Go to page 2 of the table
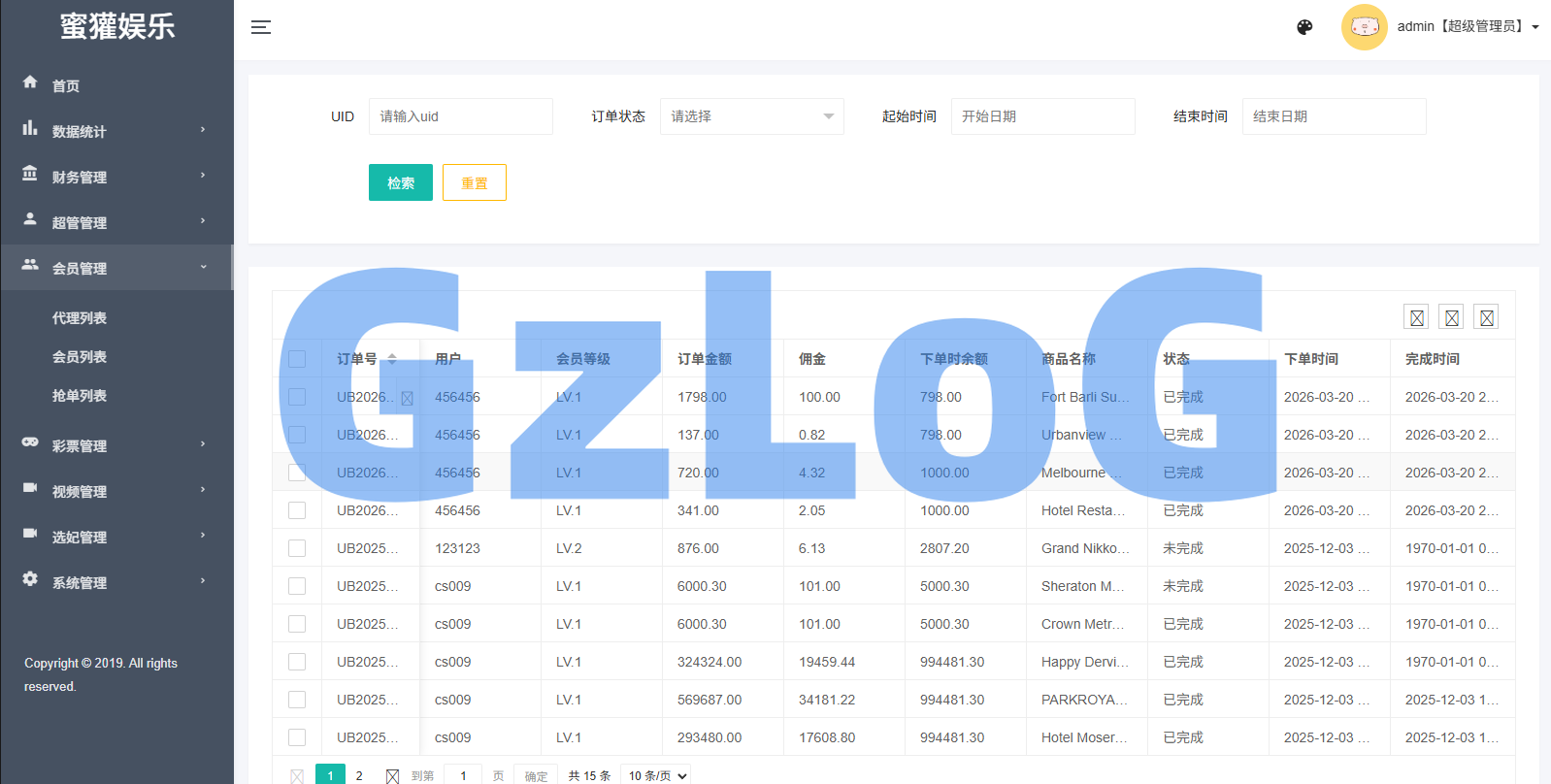The image size is (1551, 784). coord(359,775)
